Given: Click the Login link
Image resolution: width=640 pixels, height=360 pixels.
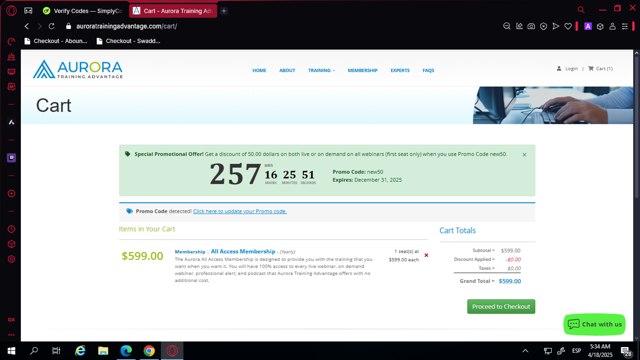Looking at the screenshot, I should click(567, 69).
